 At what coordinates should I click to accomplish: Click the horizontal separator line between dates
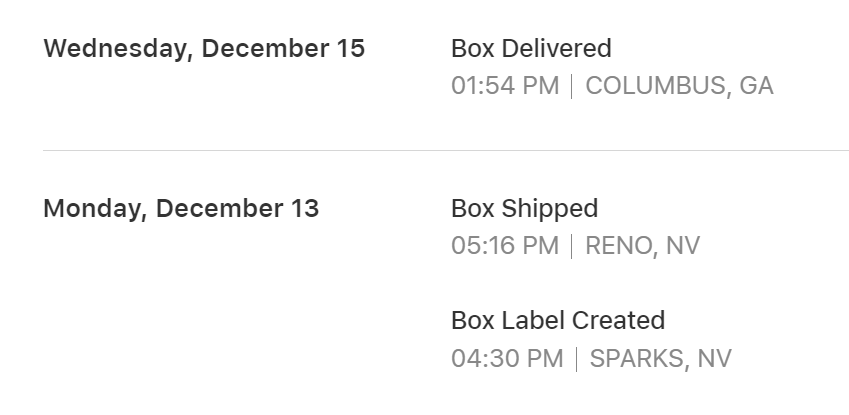coord(446,150)
